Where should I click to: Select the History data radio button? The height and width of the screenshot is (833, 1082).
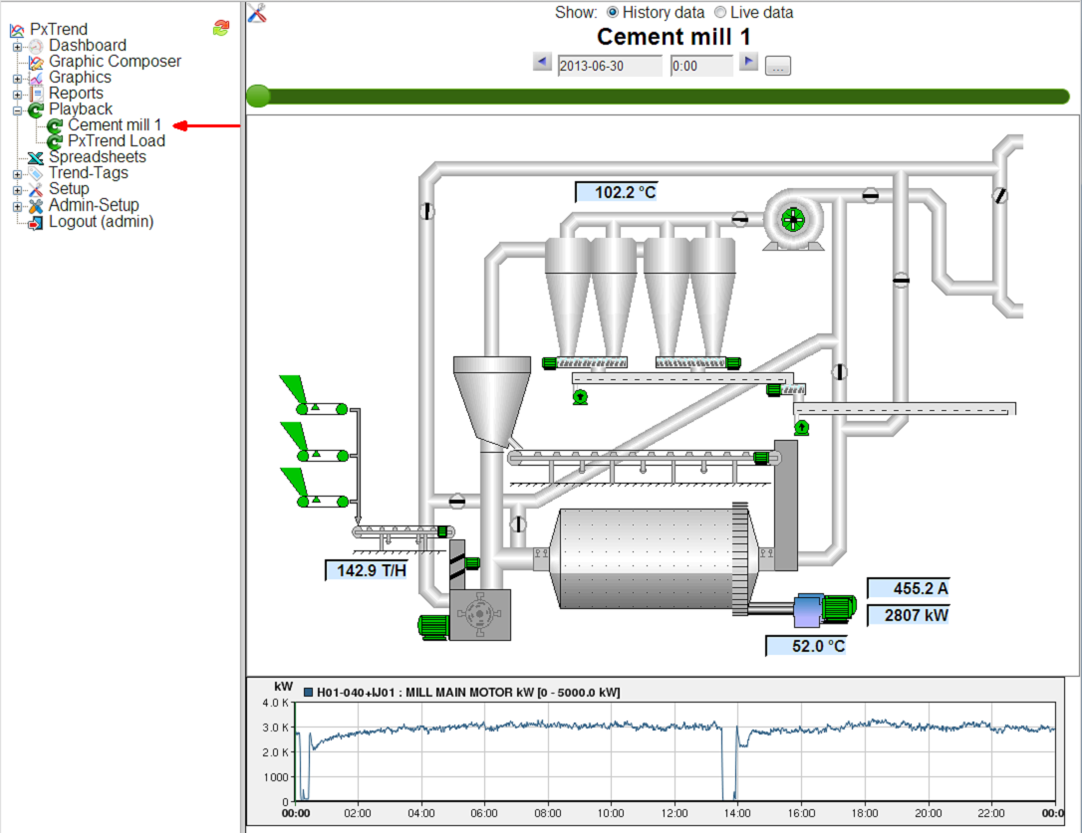[613, 13]
